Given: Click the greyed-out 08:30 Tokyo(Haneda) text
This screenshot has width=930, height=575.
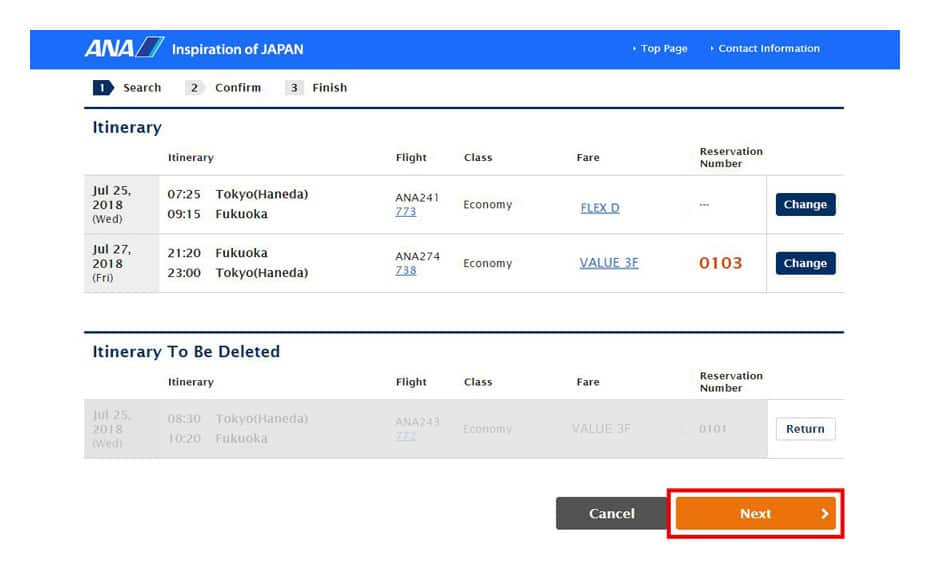Looking at the screenshot, I should 238,418.
